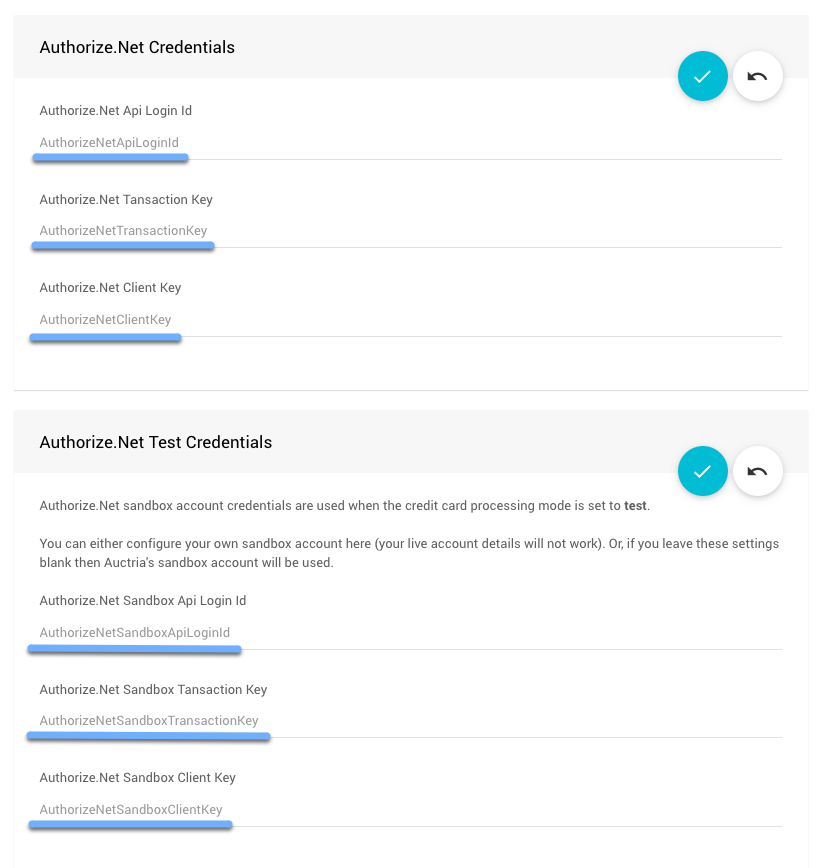This screenshot has height=868, width=820.
Task: Revert changes in Authorize.Net Credentials section
Action: (x=757, y=76)
